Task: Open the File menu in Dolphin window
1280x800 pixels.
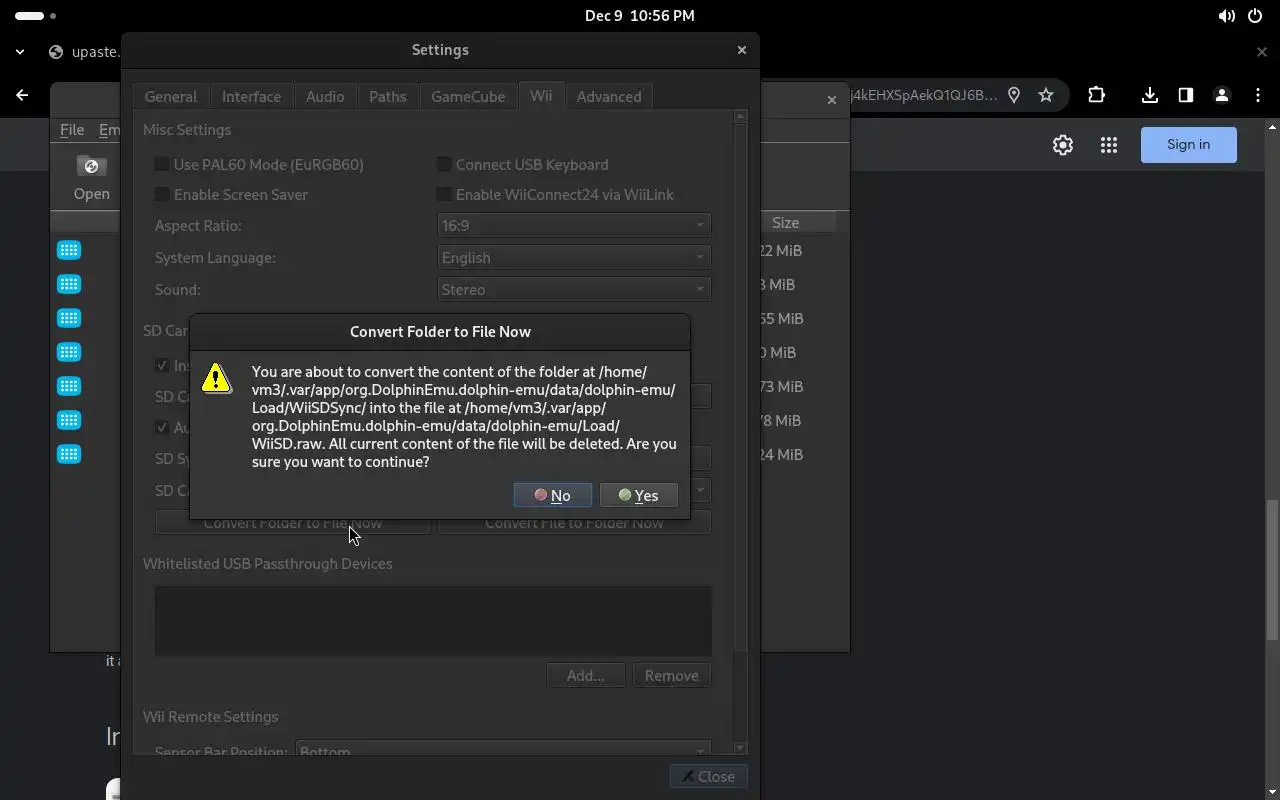Action: coord(72,130)
